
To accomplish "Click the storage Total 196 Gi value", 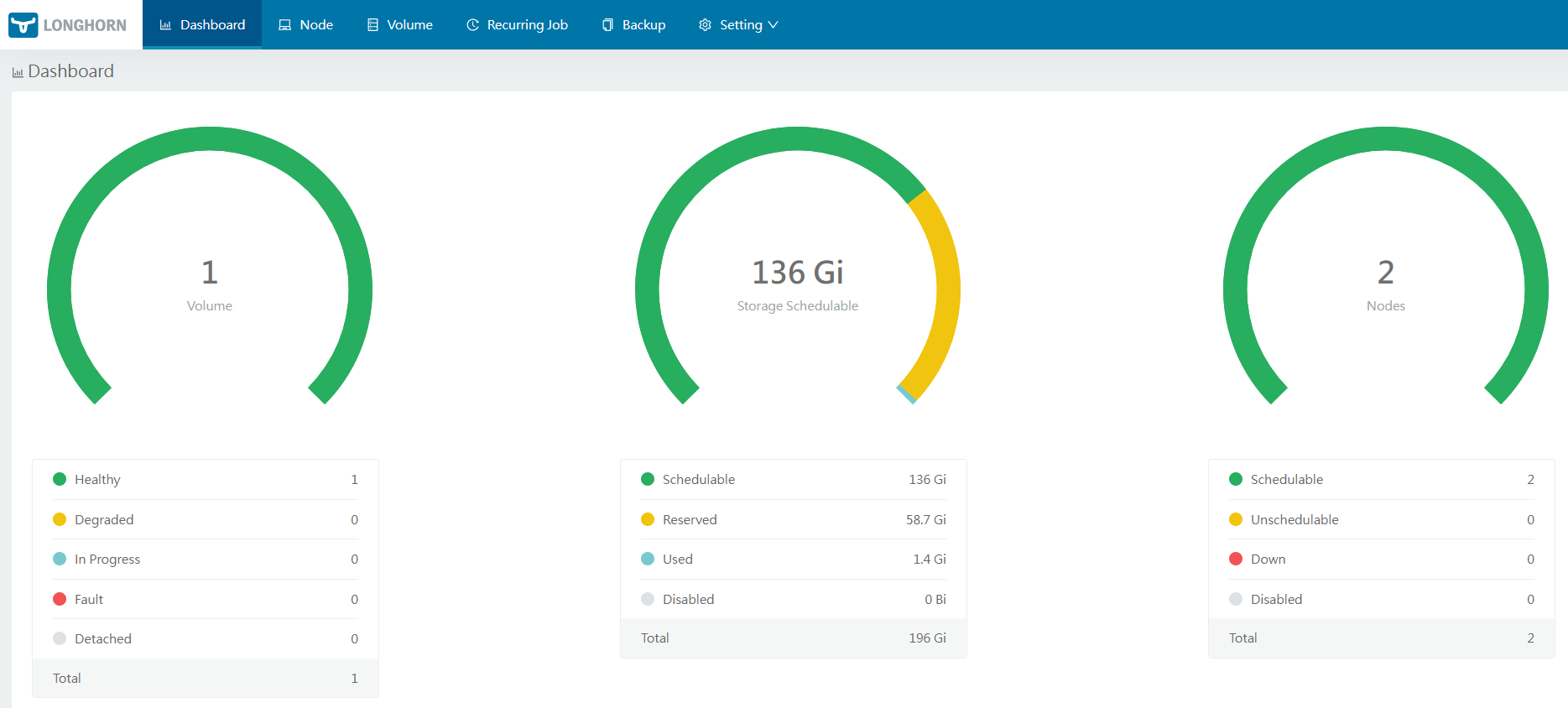I will [927, 638].
